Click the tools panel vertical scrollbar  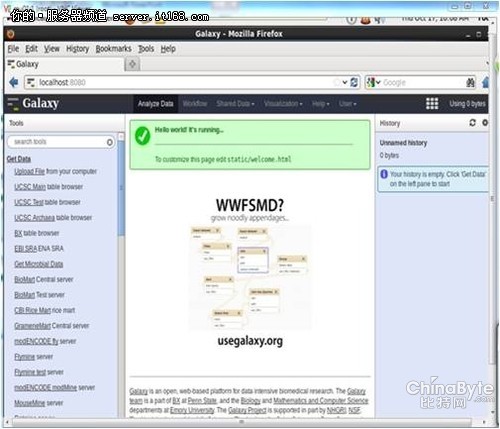pyautogui.click(x=121, y=187)
